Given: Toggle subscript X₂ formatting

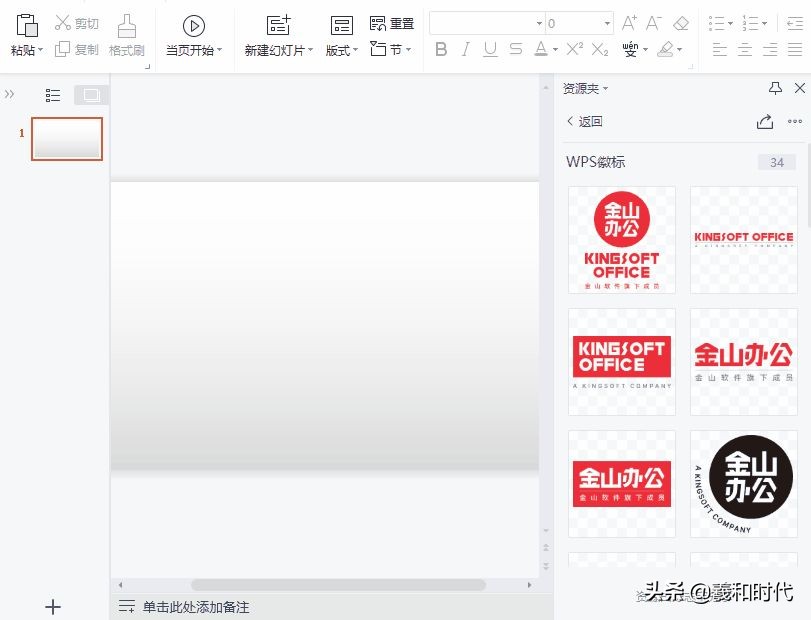Looking at the screenshot, I should [600, 49].
